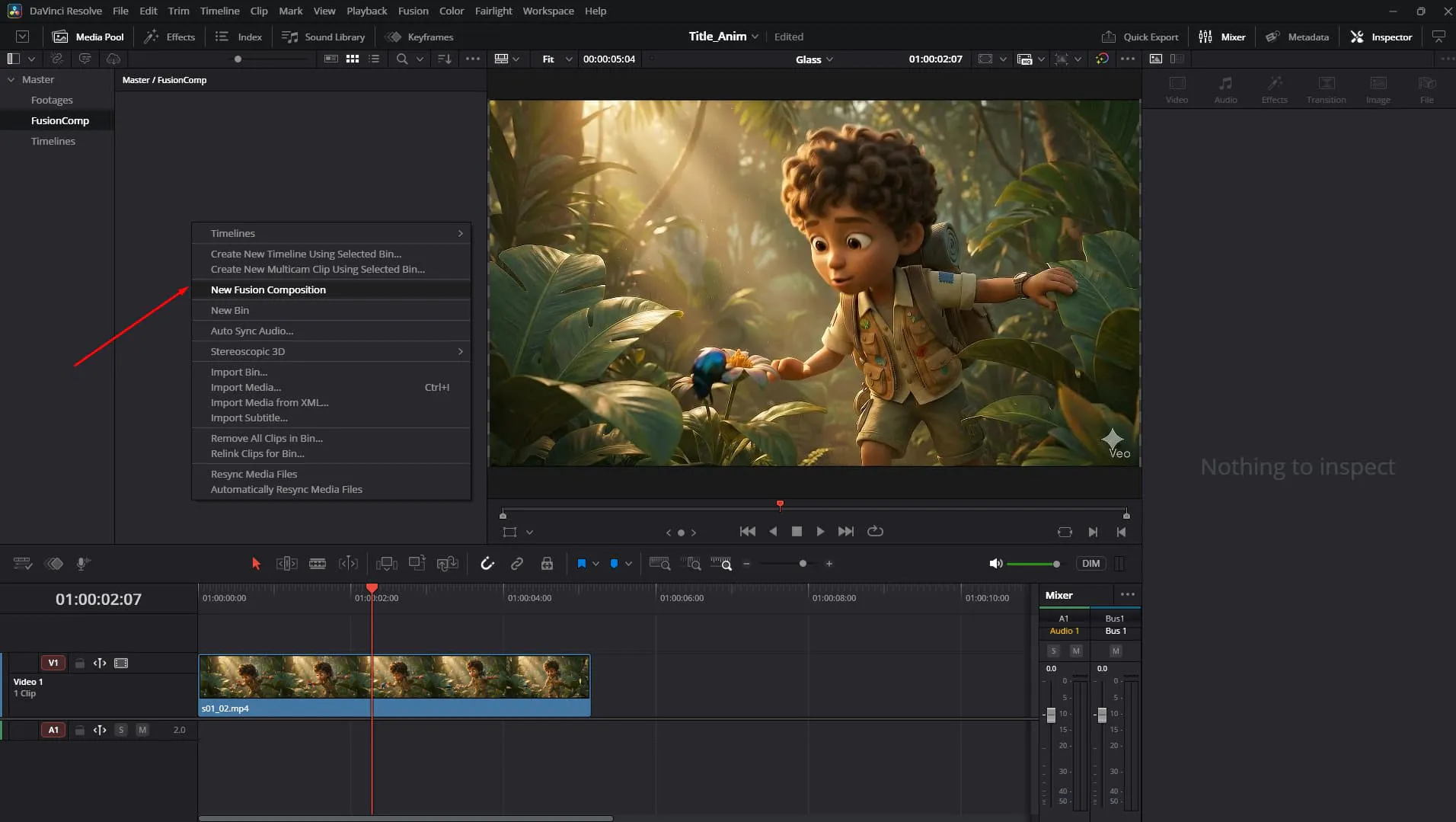
Task: Click the Detail Zoom icon
Action: tap(691, 564)
